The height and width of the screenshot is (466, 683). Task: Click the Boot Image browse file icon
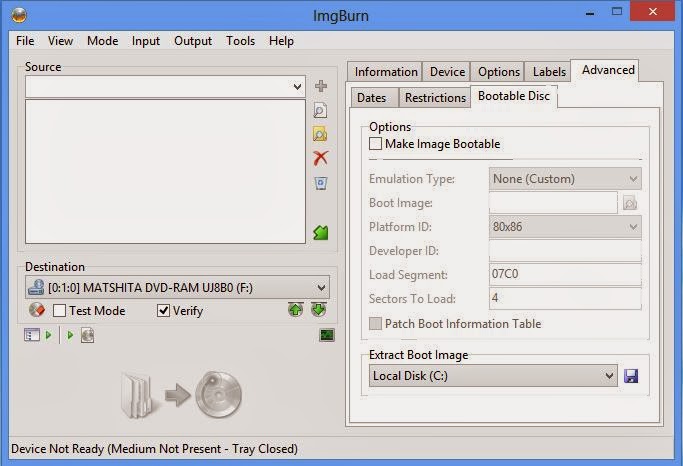coord(630,203)
